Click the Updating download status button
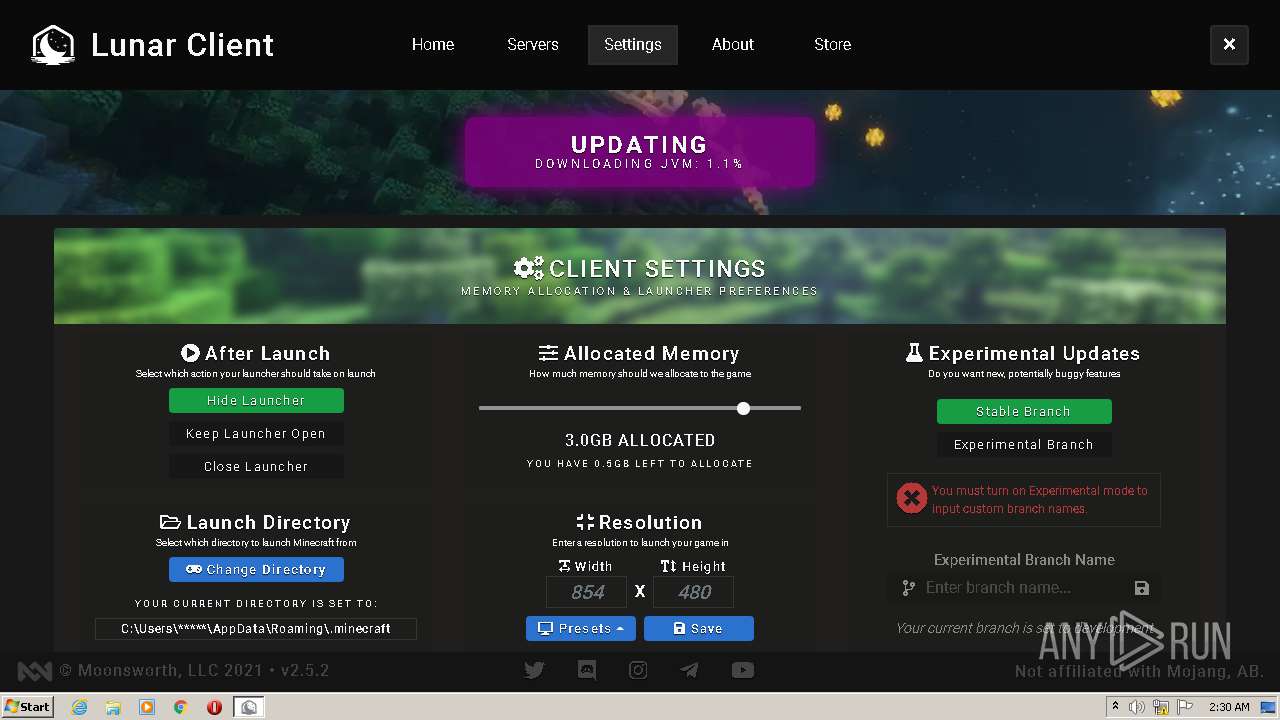This screenshot has height=720, width=1280. point(640,152)
